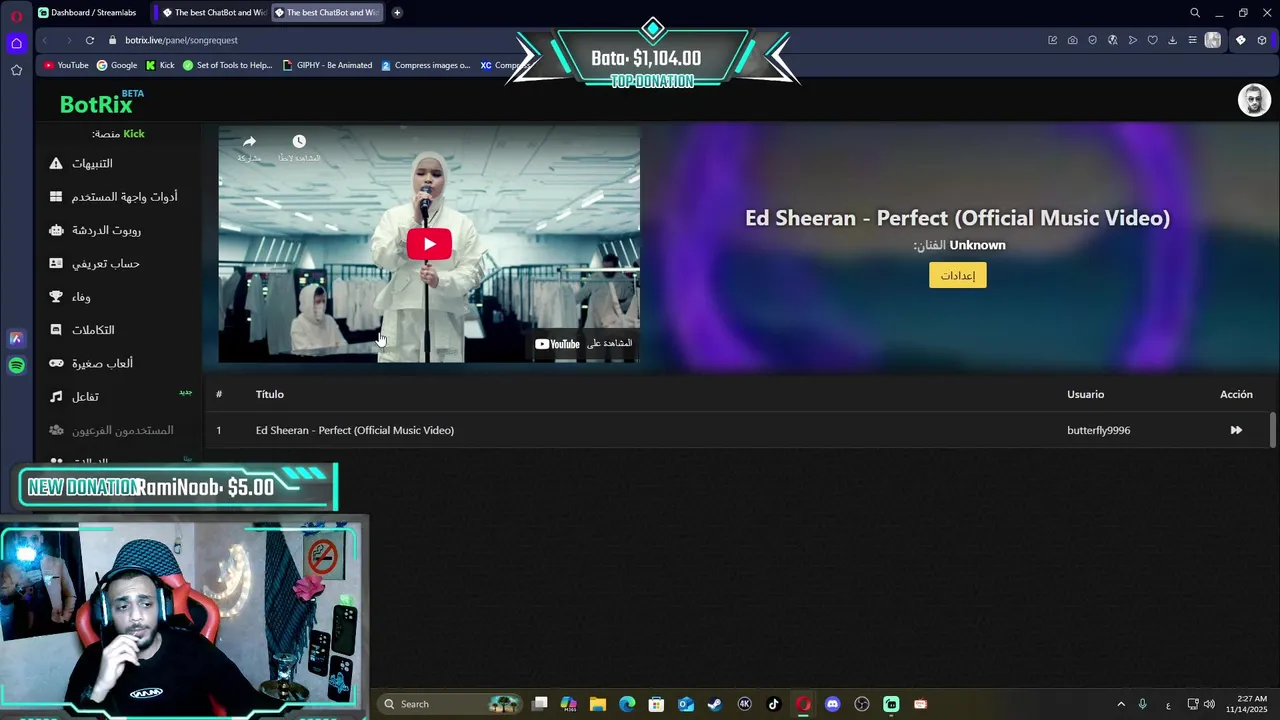
Task: Click the page edit note icon in toolbar
Action: (x=1052, y=40)
